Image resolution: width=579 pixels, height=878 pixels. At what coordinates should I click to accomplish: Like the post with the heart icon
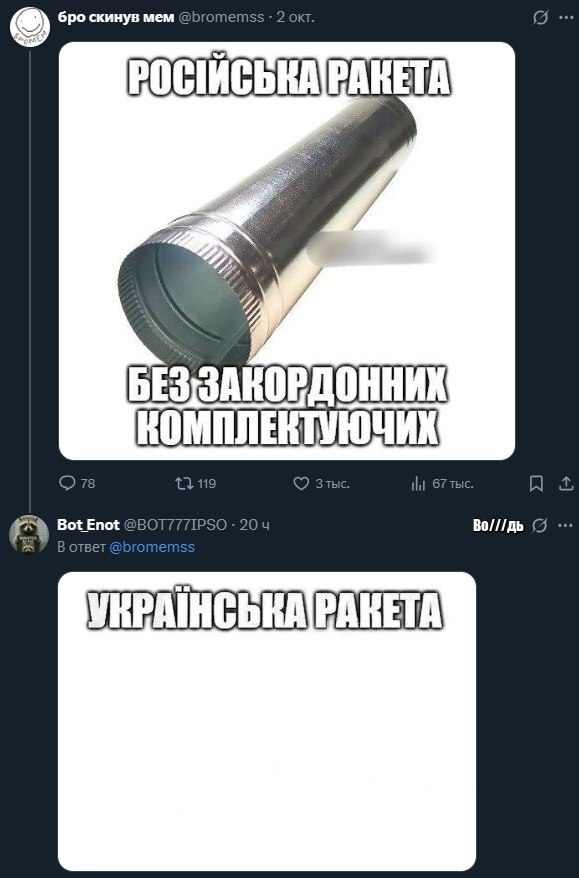[301, 483]
